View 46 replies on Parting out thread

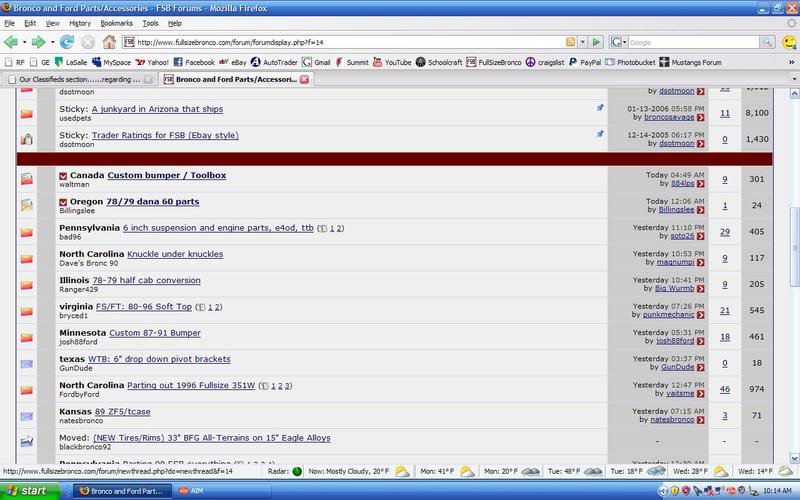pos(724,389)
